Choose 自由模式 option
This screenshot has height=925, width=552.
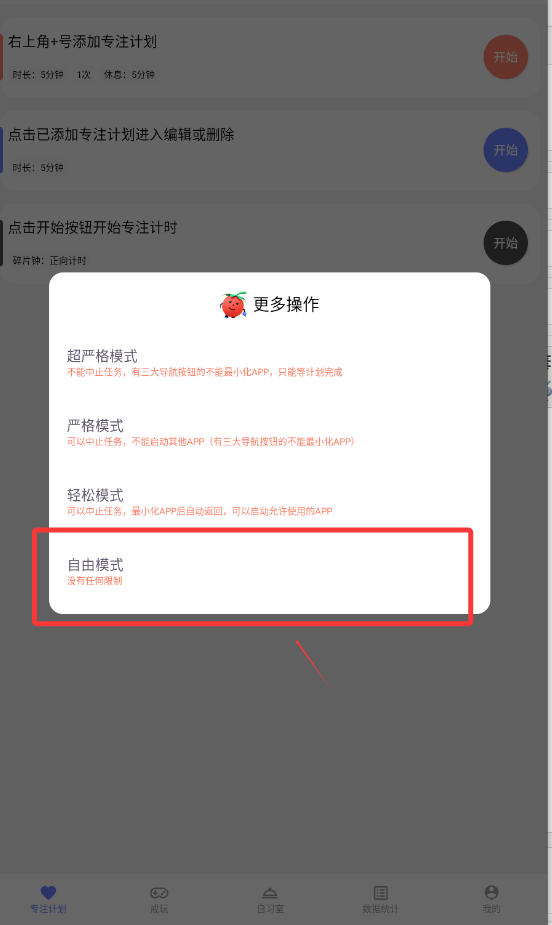click(x=270, y=572)
